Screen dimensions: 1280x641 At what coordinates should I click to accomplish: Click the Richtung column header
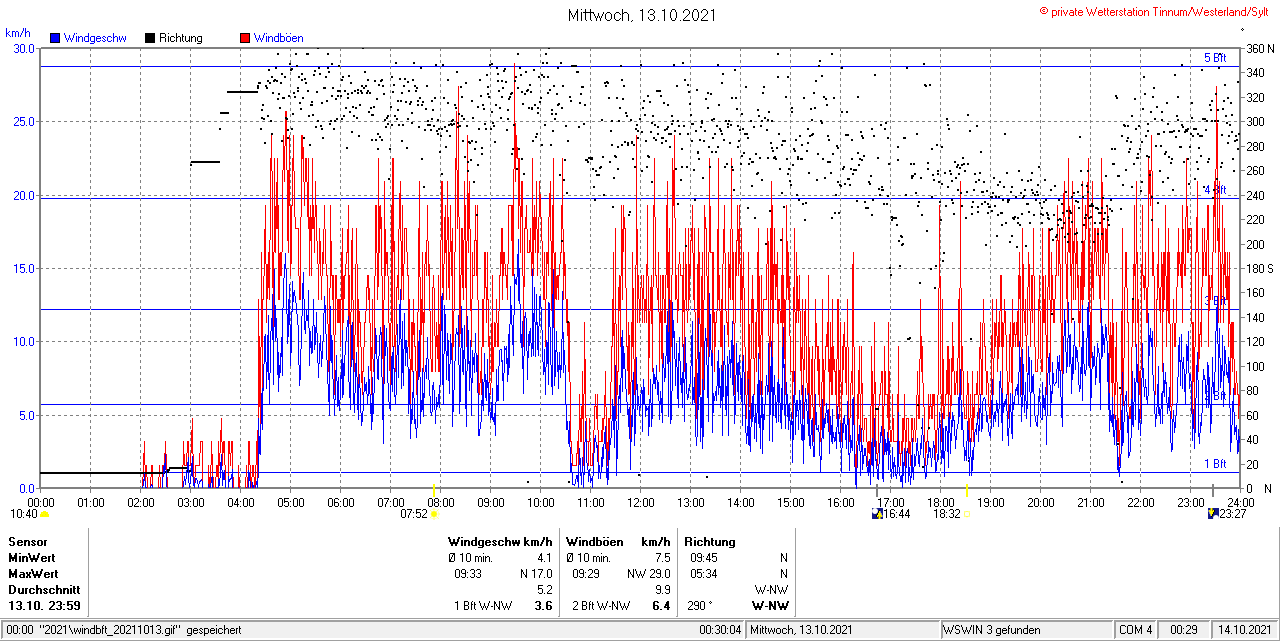[709, 541]
